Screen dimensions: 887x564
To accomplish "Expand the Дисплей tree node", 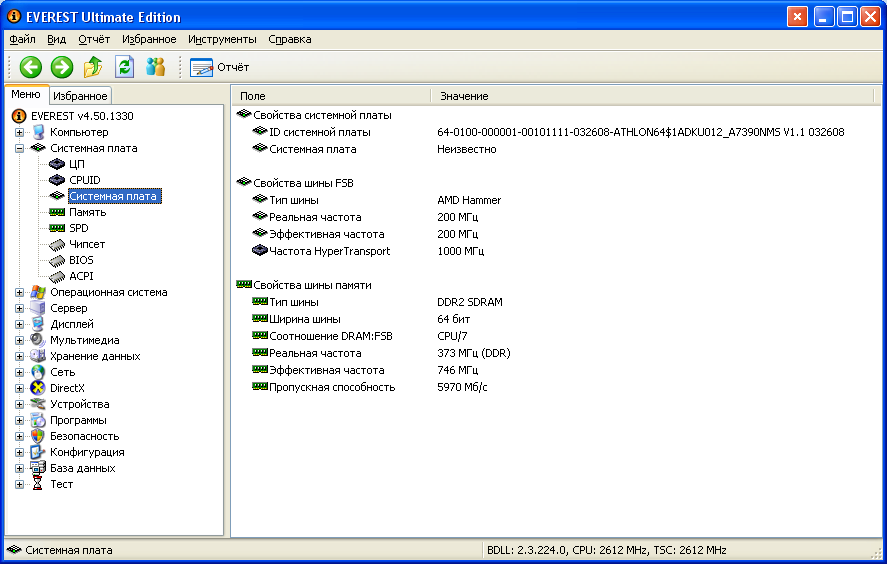I will pyautogui.click(x=19, y=325).
